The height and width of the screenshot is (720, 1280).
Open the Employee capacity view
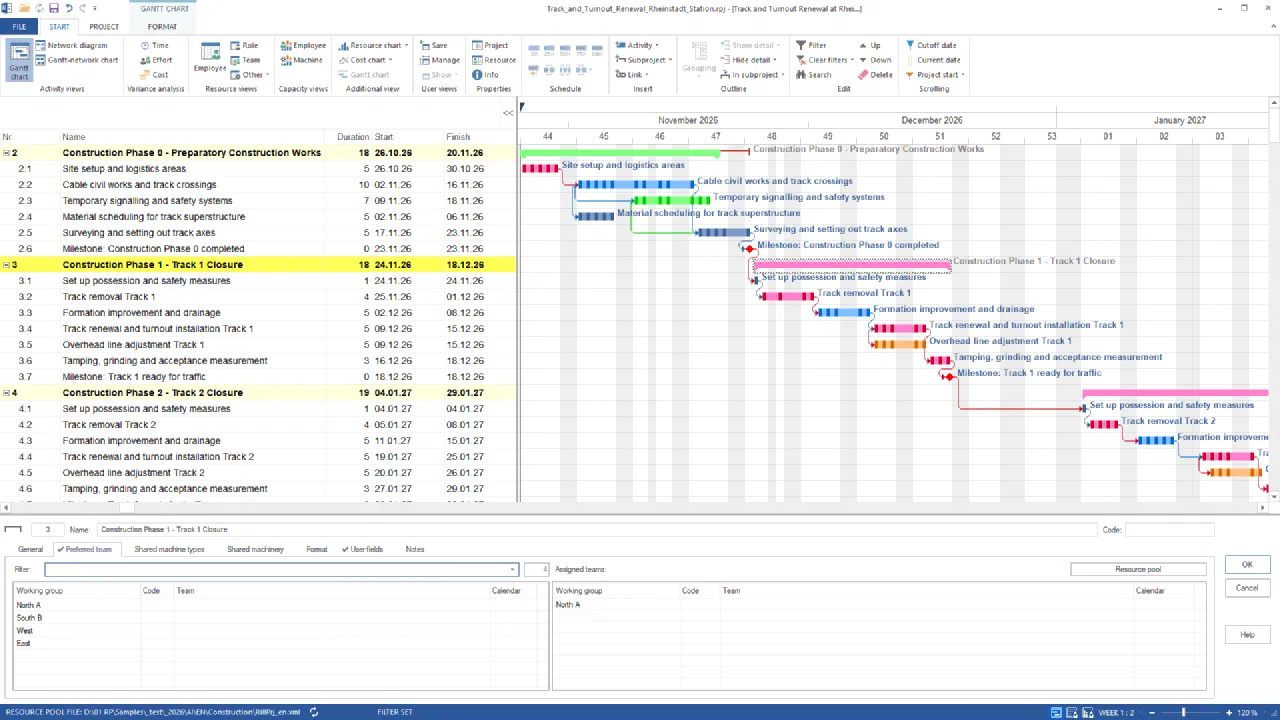(x=303, y=45)
